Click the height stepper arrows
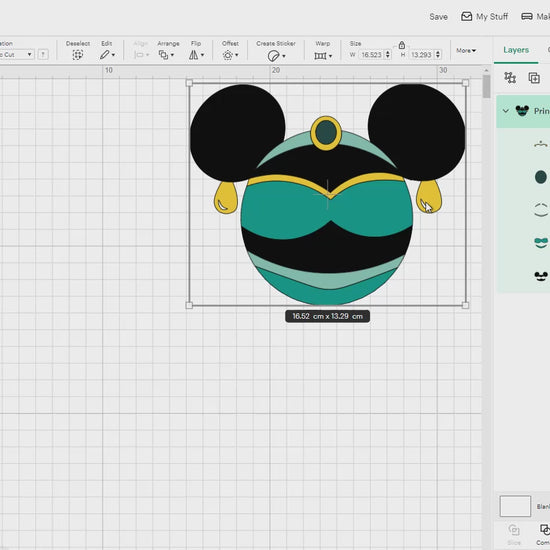550x550 pixels. click(438, 55)
